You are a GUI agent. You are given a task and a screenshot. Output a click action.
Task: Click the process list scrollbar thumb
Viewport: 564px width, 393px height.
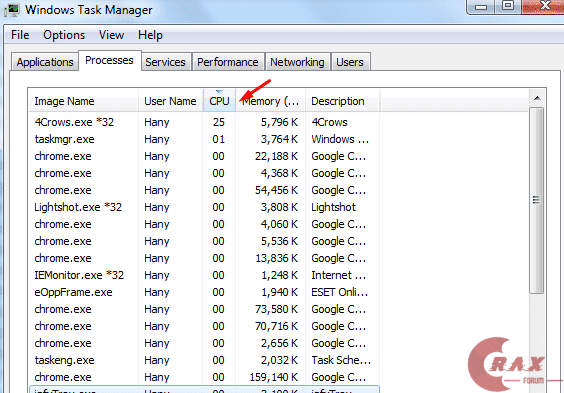pyautogui.click(x=537, y=200)
